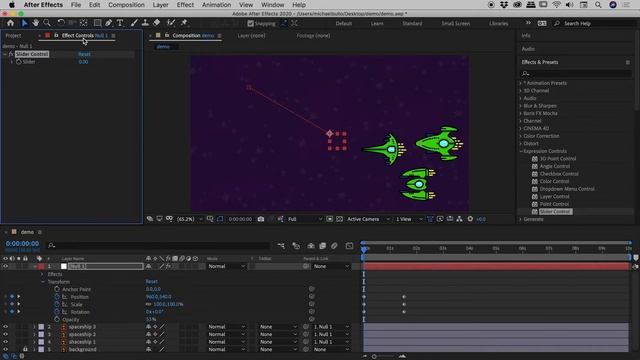The width and height of the screenshot is (640, 360).
Task: Click the Null 1 red label color swatch
Action: [41, 266]
